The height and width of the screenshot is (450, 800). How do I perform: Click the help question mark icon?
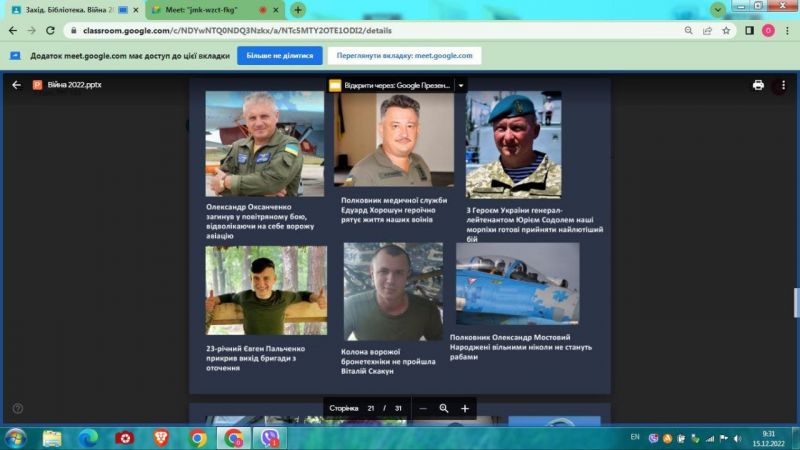pos(17,408)
